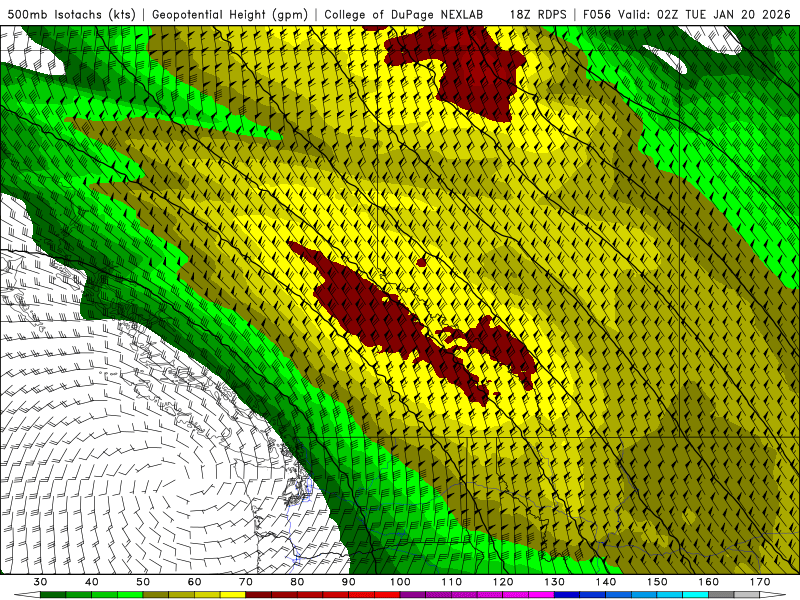Click the '170' color scale label
Screen dimensions: 800x600
pos(760,582)
